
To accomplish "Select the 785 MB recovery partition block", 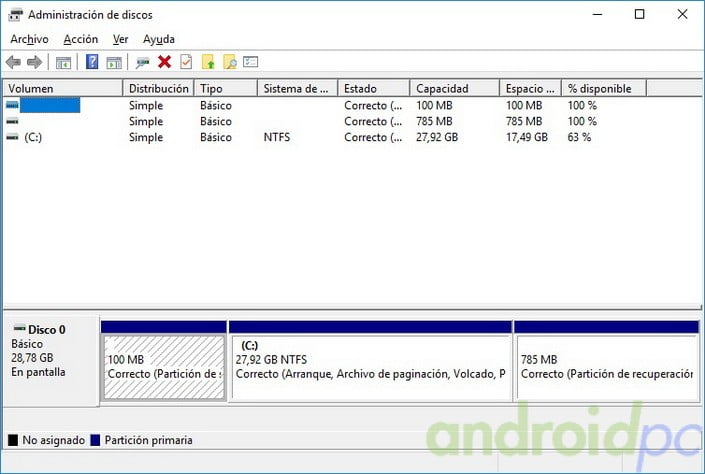I will tap(606, 367).
